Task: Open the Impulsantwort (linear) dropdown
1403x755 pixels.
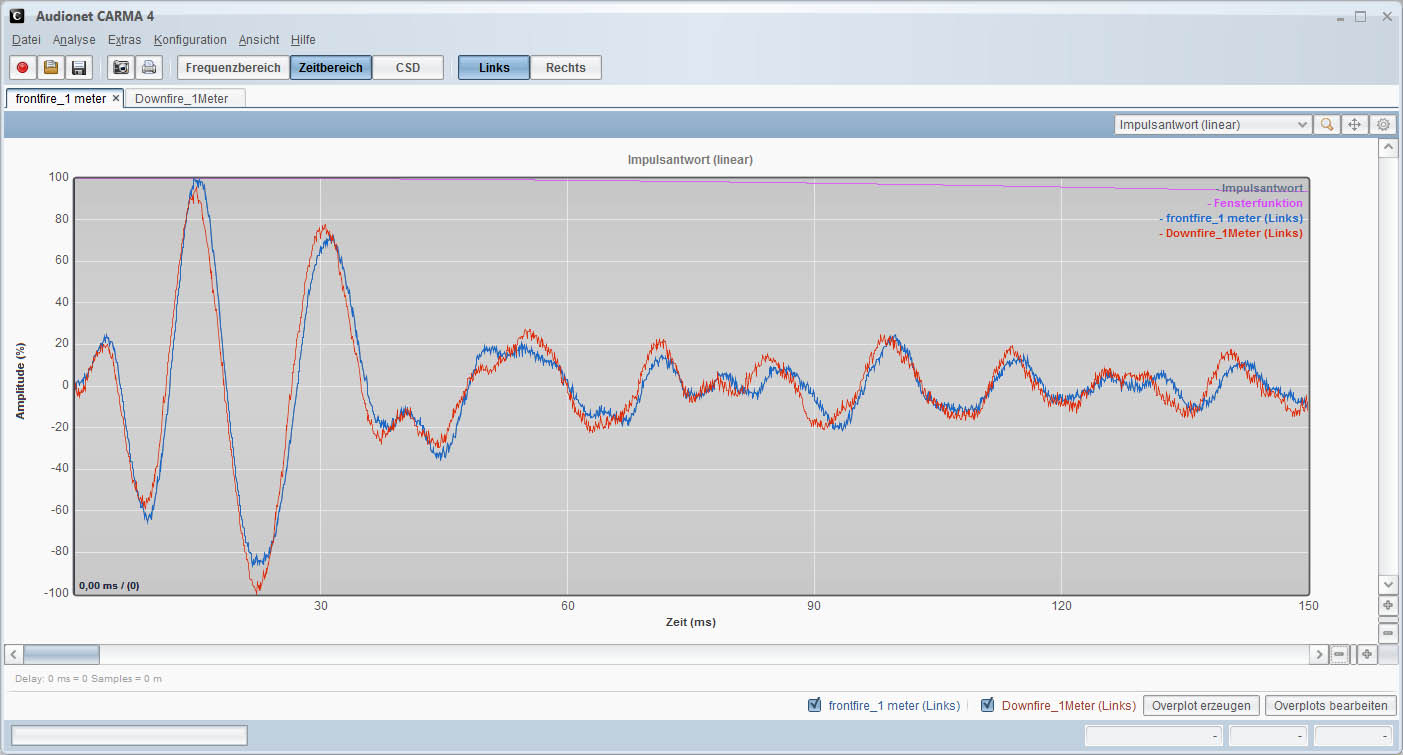Action: tap(1212, 125)
